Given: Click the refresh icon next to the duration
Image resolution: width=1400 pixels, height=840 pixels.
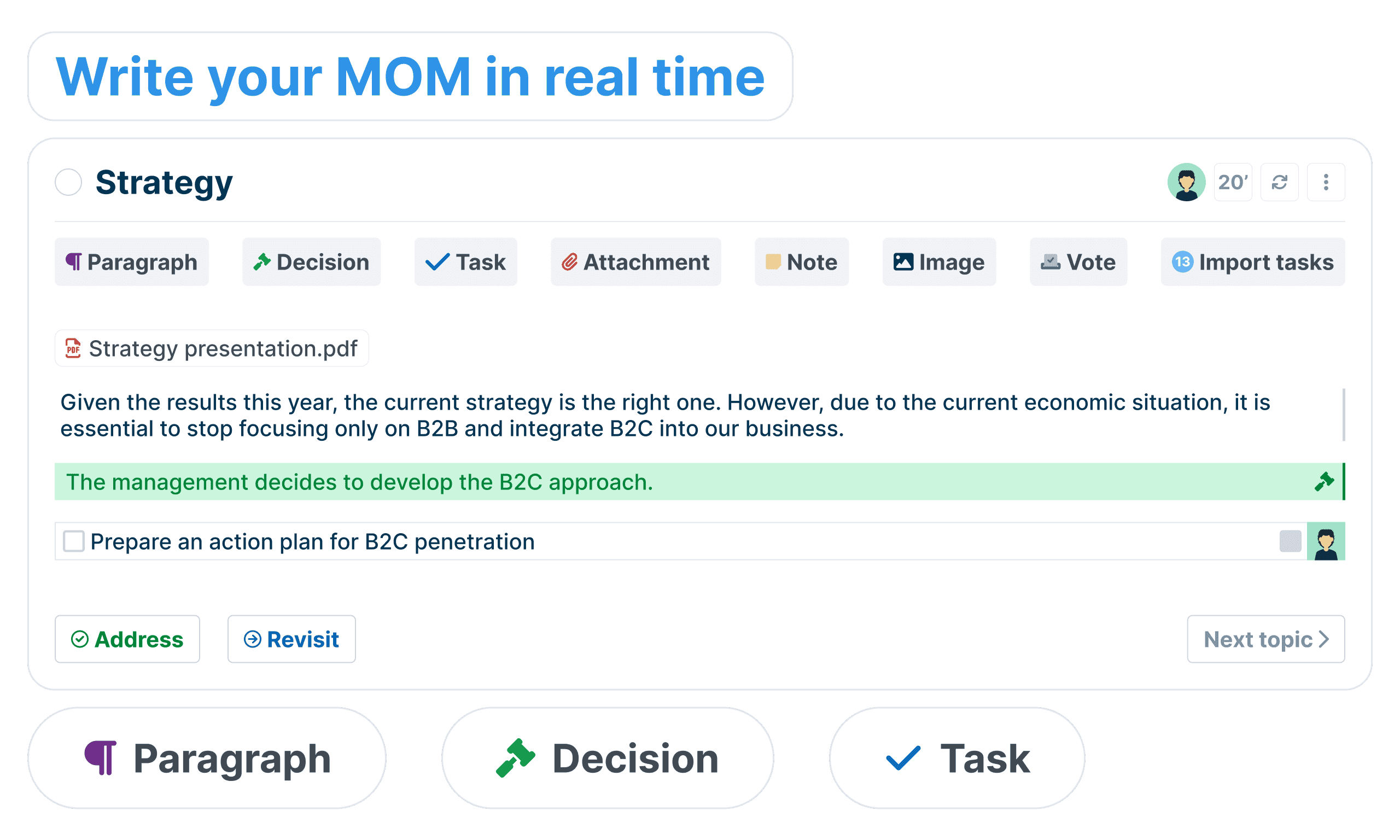Looking at the screenshot, I should (1279, 182).
